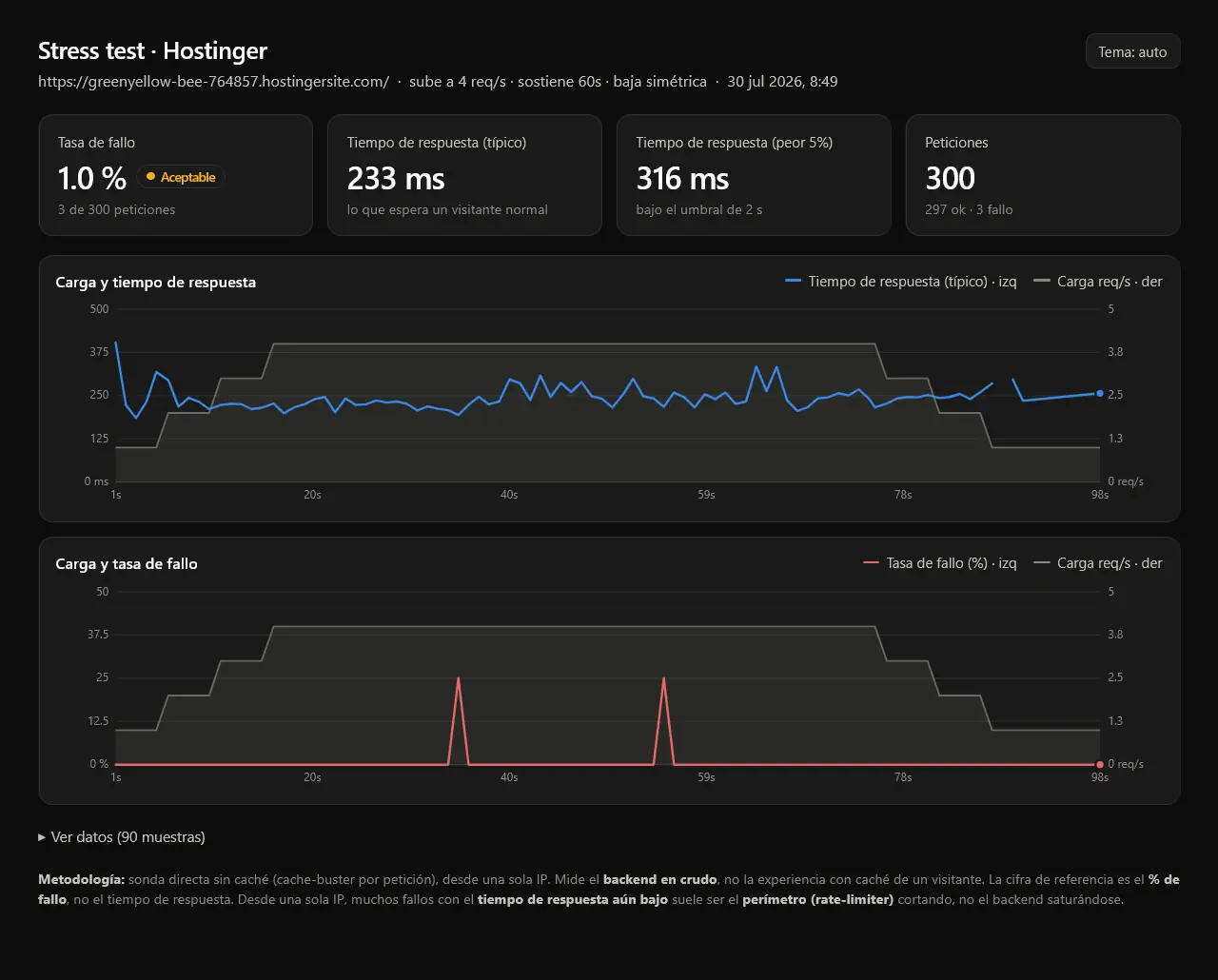Click the Stress test · Hostinger title
1218x980 pixels.
[152, 50]
